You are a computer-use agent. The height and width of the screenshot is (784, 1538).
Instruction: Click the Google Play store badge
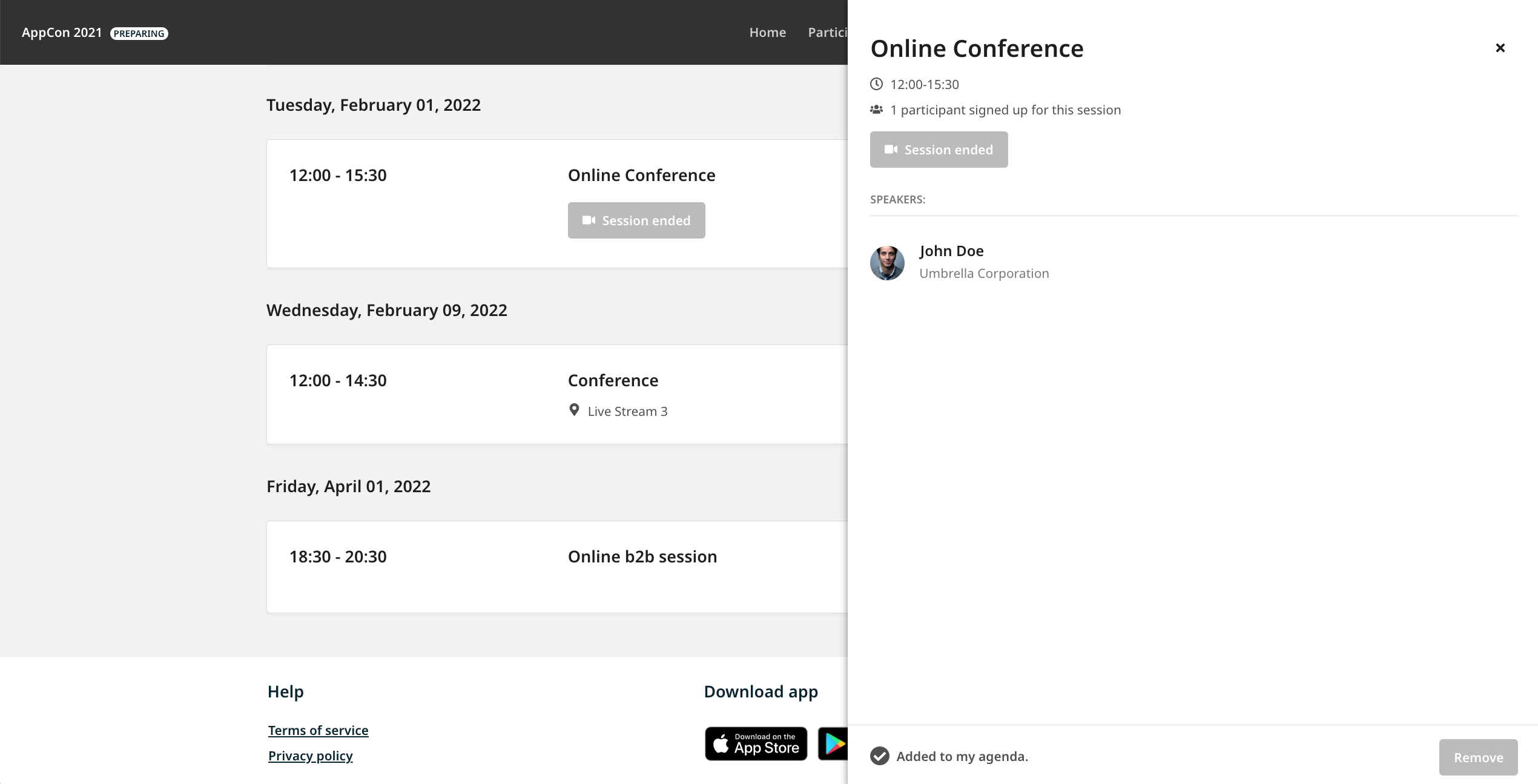(x=833, y=743)
